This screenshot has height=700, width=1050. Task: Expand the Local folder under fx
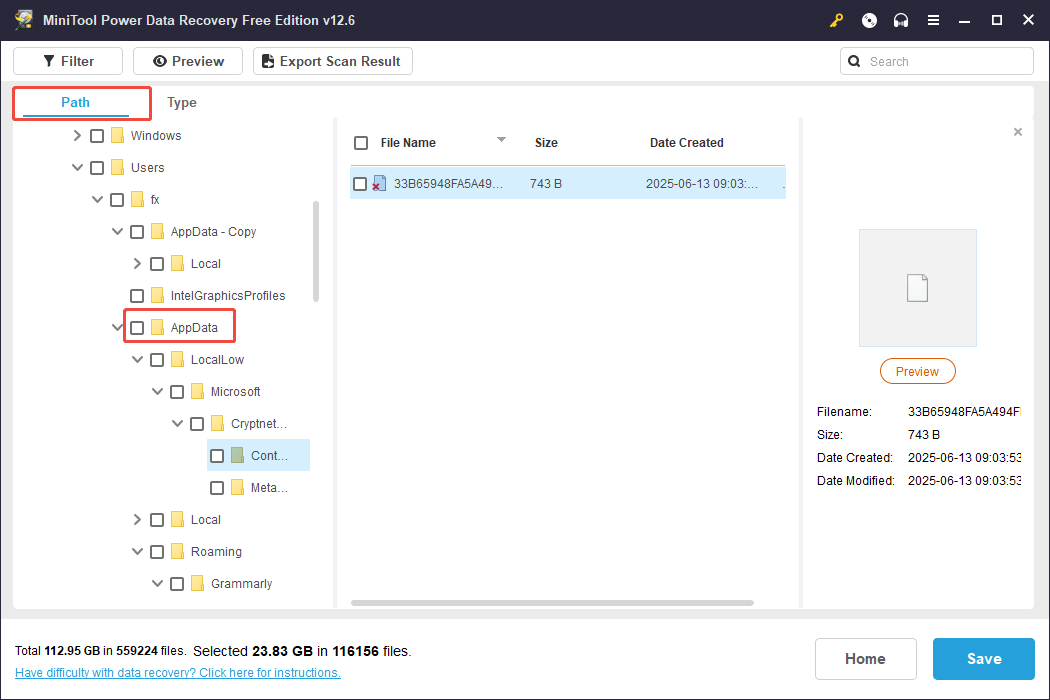(137, 519)
